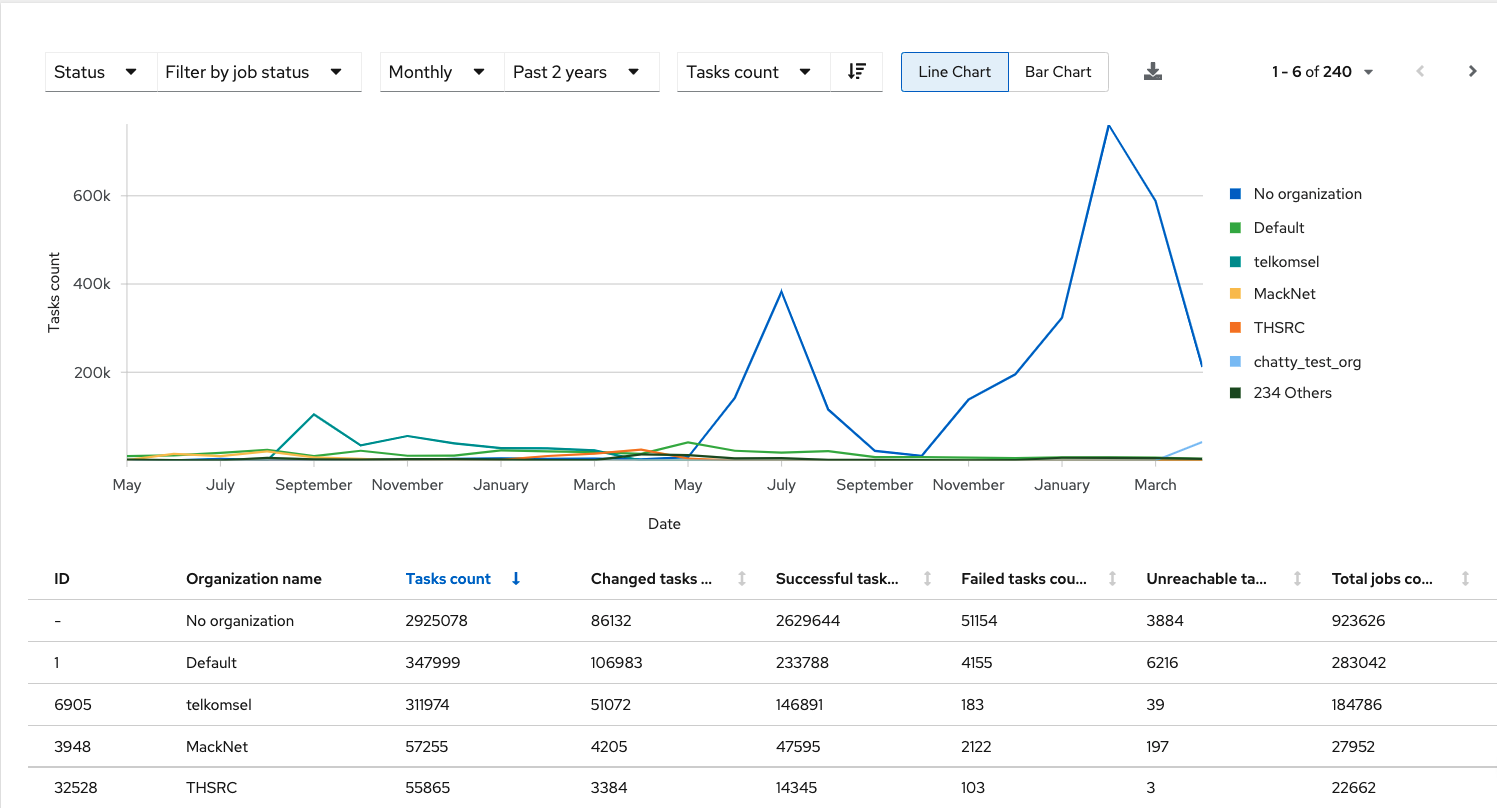This screenshot has height=808, width=1497.
Task: Click tasks count value 311974
Action: [x=428, y=705]
